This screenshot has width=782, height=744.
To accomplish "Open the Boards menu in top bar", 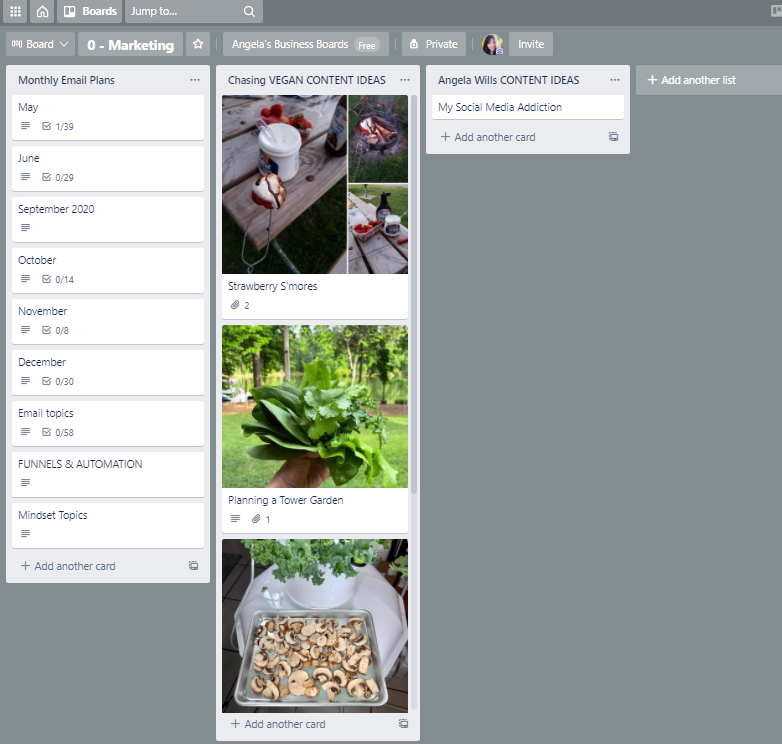I will pos(89,12).
